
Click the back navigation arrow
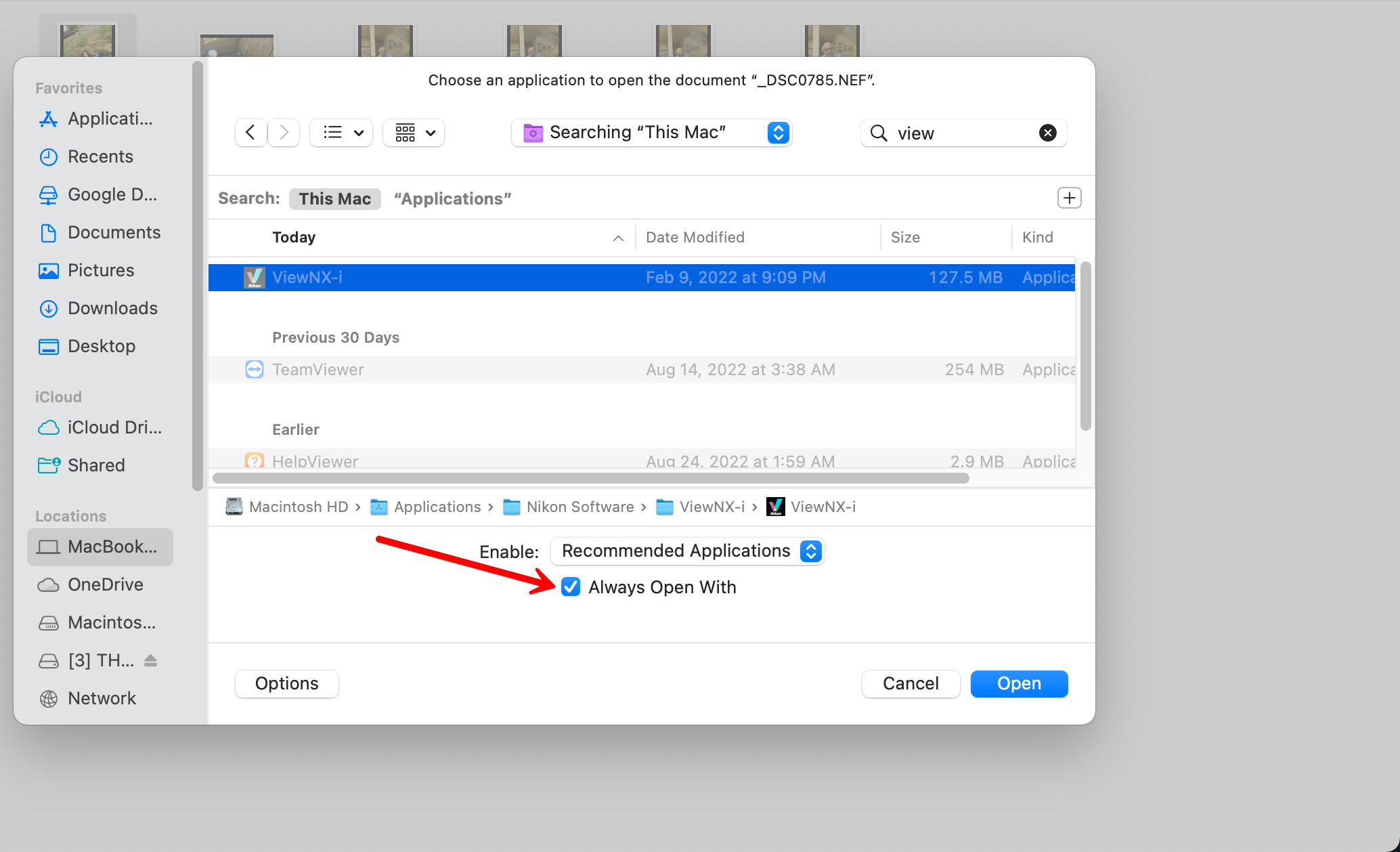250,132
